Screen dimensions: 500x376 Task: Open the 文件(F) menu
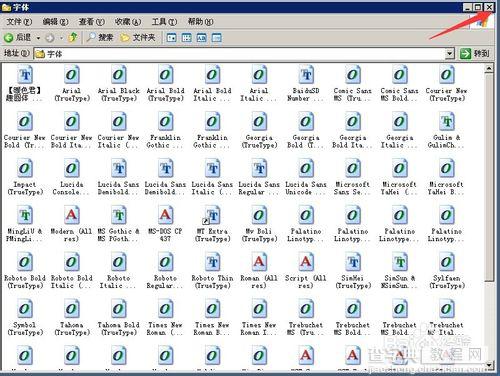pos(19,22)
